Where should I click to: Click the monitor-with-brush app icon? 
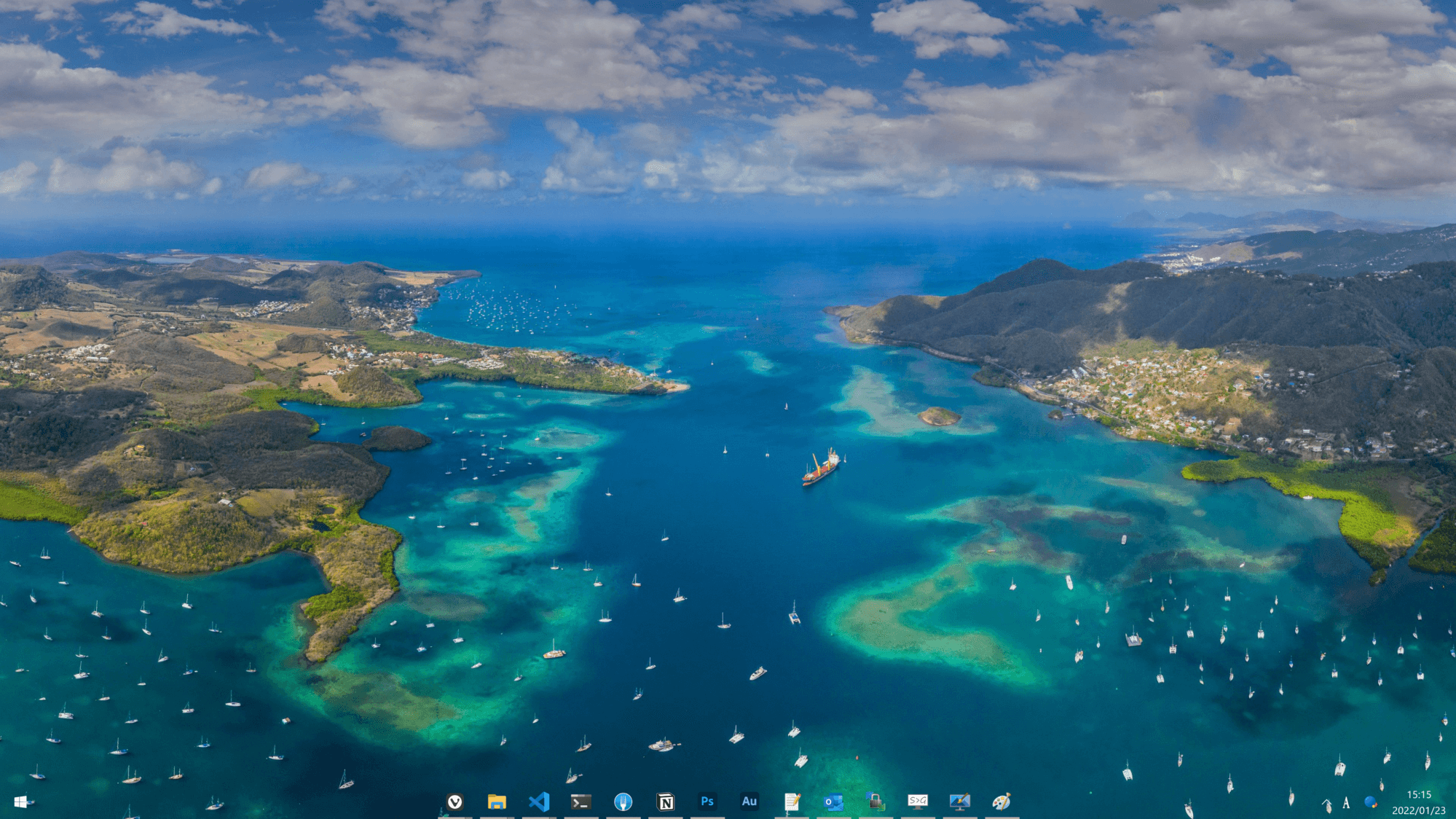click(960, 802)
